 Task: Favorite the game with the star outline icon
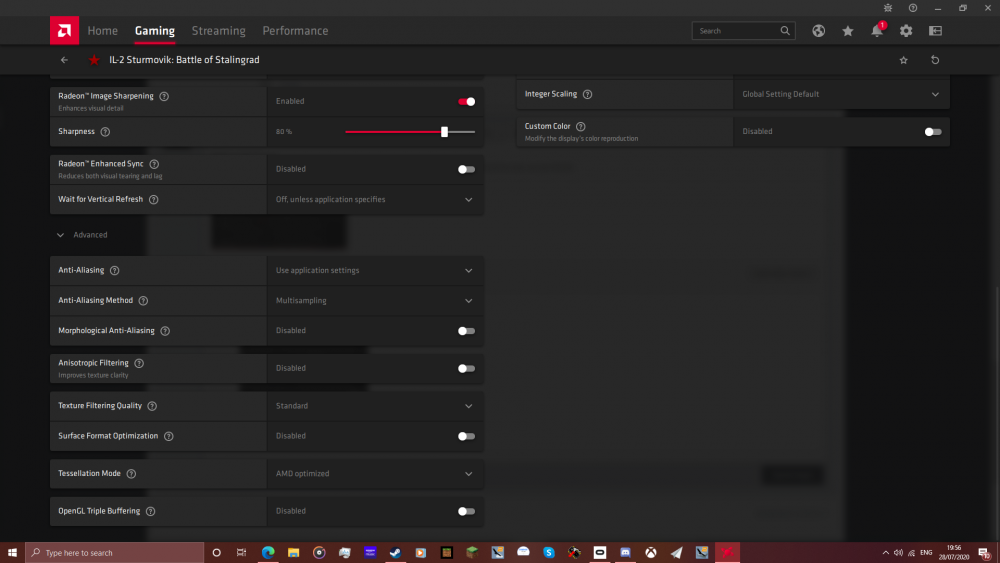[904, 60]
